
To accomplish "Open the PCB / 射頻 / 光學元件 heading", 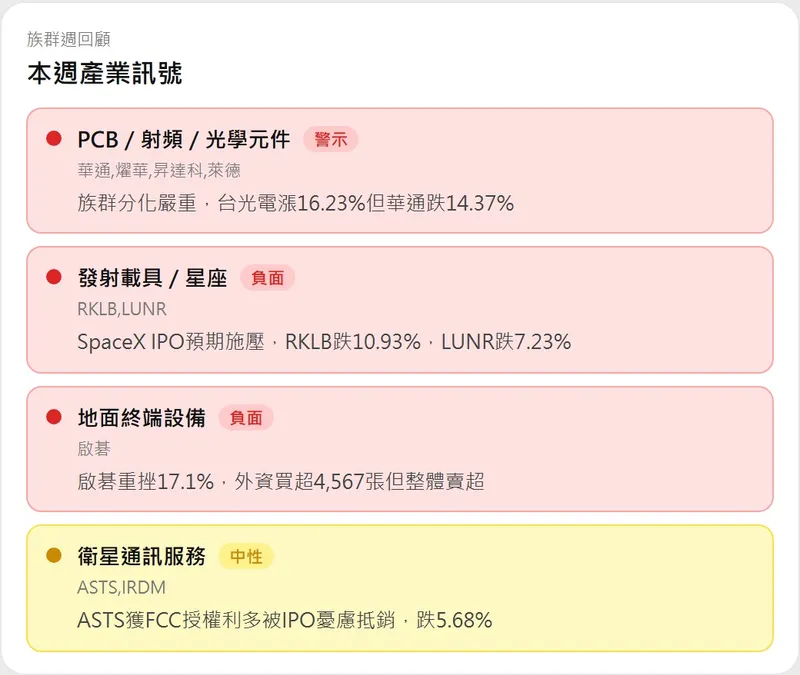I will coord(183,139).
